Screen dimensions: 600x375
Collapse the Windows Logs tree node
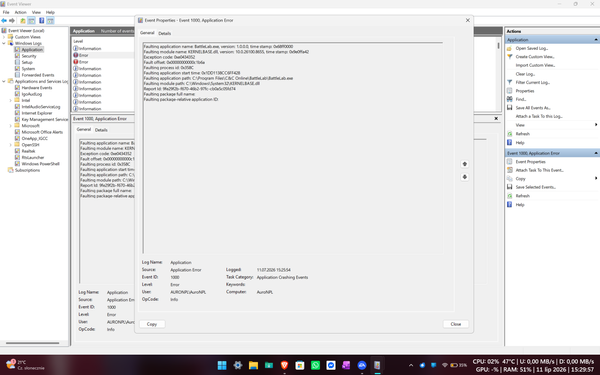(4, 43)
